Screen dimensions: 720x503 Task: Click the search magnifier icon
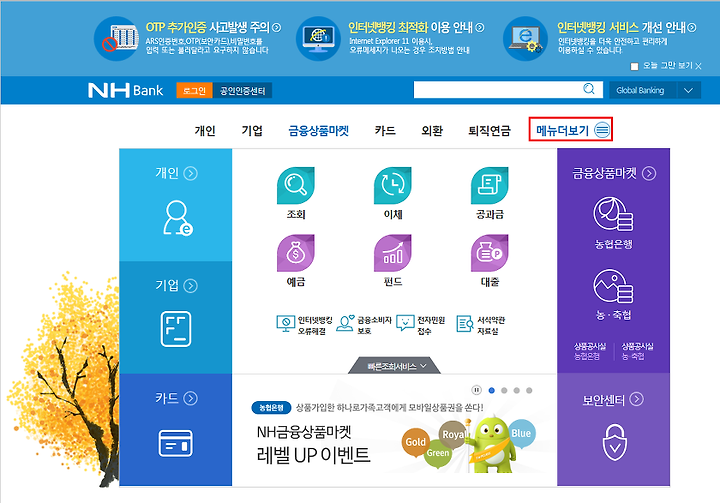(x=589, y=89)
